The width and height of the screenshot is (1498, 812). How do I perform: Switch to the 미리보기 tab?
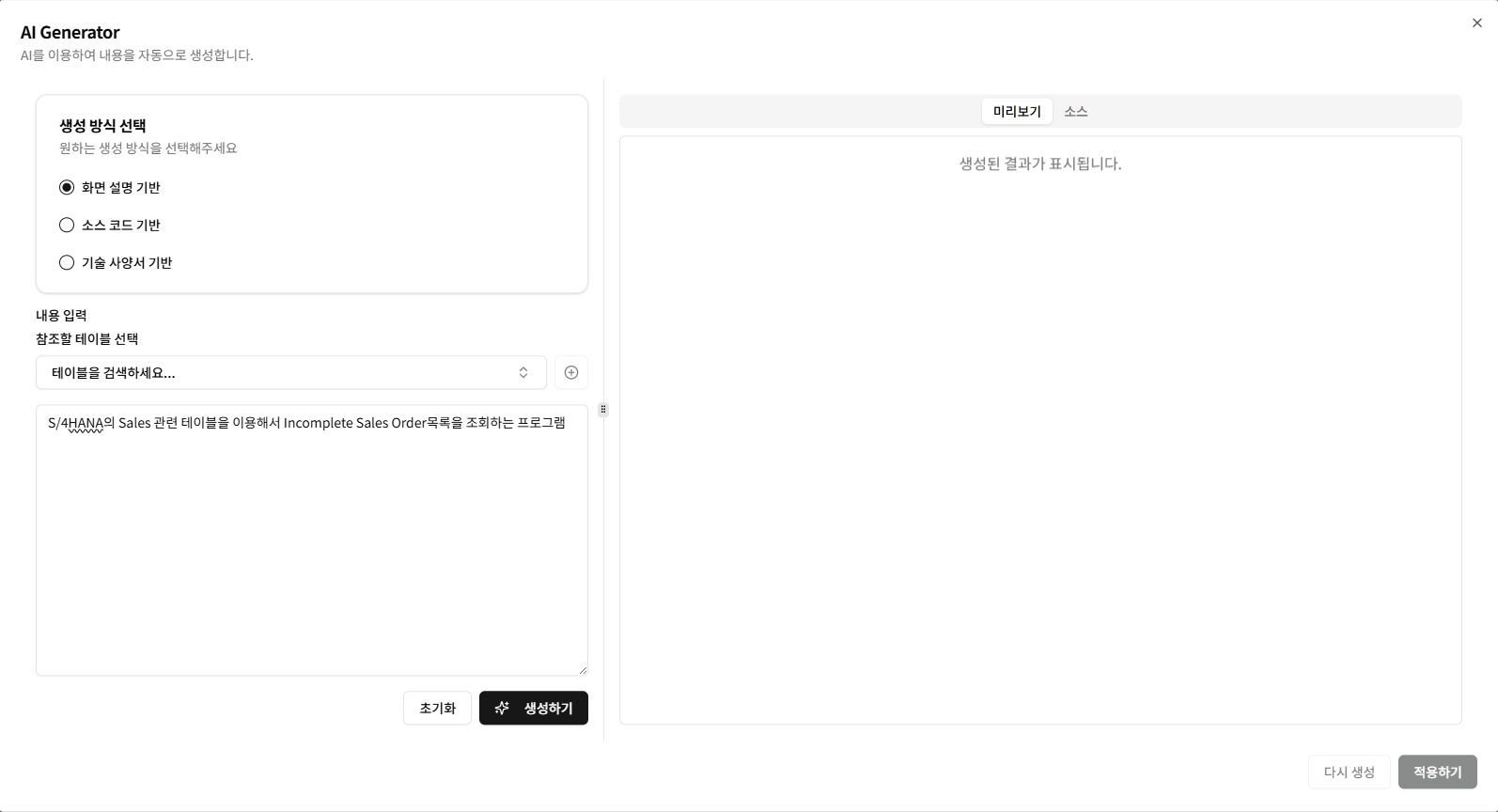1017,111
